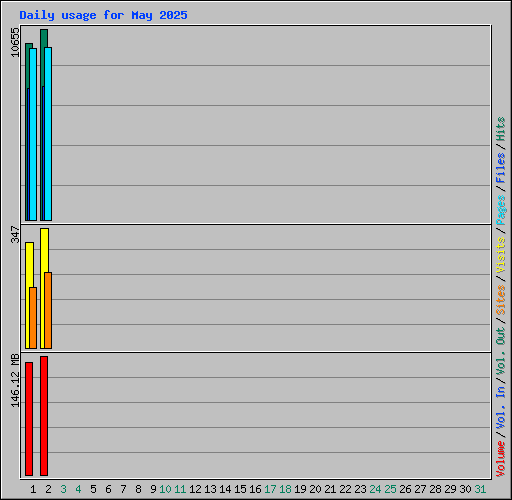512x500 pixels.
Task: Click the yellow Visits legend label
Action: click(501, 255)
